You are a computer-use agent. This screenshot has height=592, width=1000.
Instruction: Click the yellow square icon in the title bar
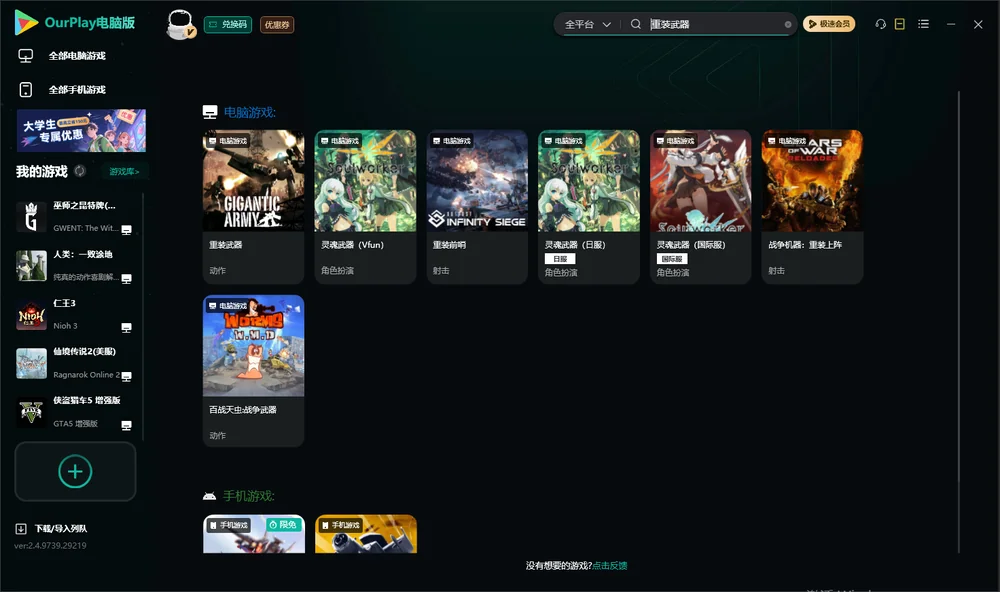click(900, 24)
